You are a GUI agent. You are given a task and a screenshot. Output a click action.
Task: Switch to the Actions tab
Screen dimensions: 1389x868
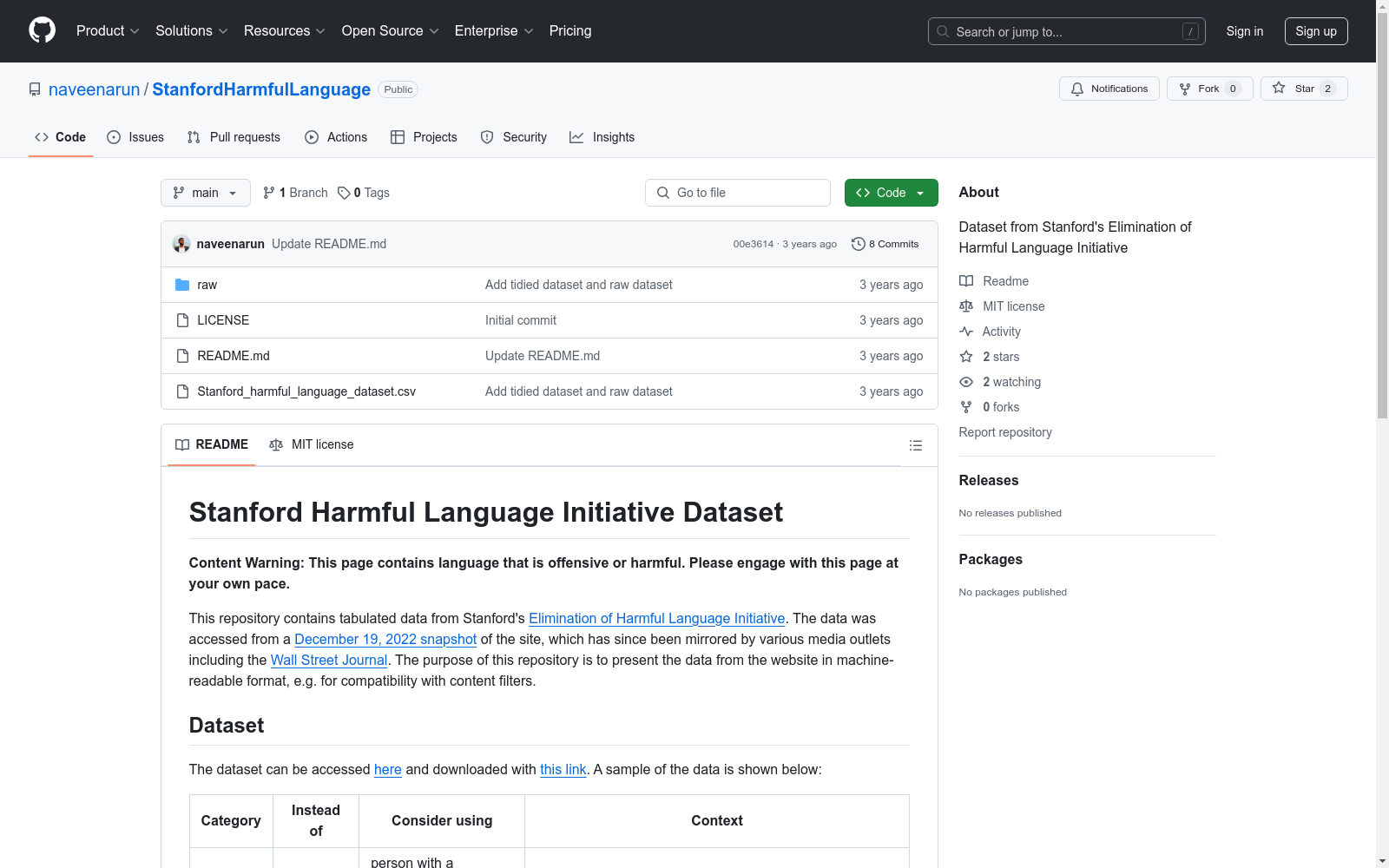click(336, 137)
